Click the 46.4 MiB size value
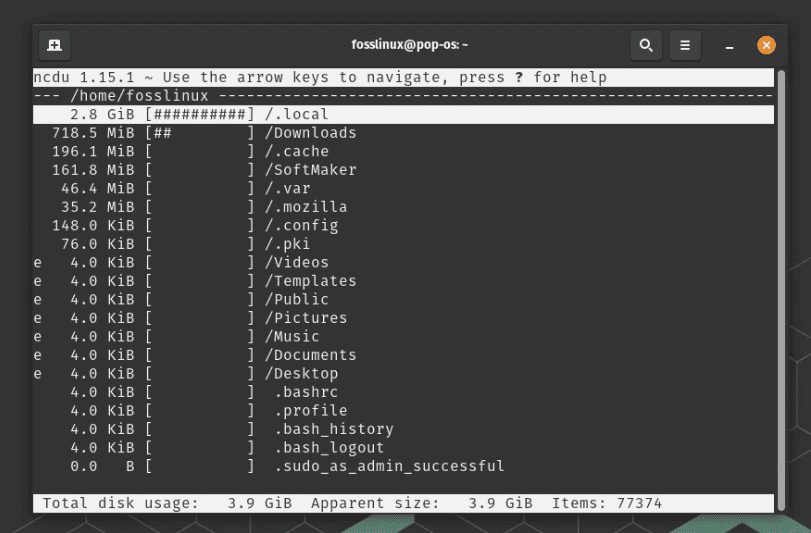Screen dimensions: 811x533 point(97,189)
